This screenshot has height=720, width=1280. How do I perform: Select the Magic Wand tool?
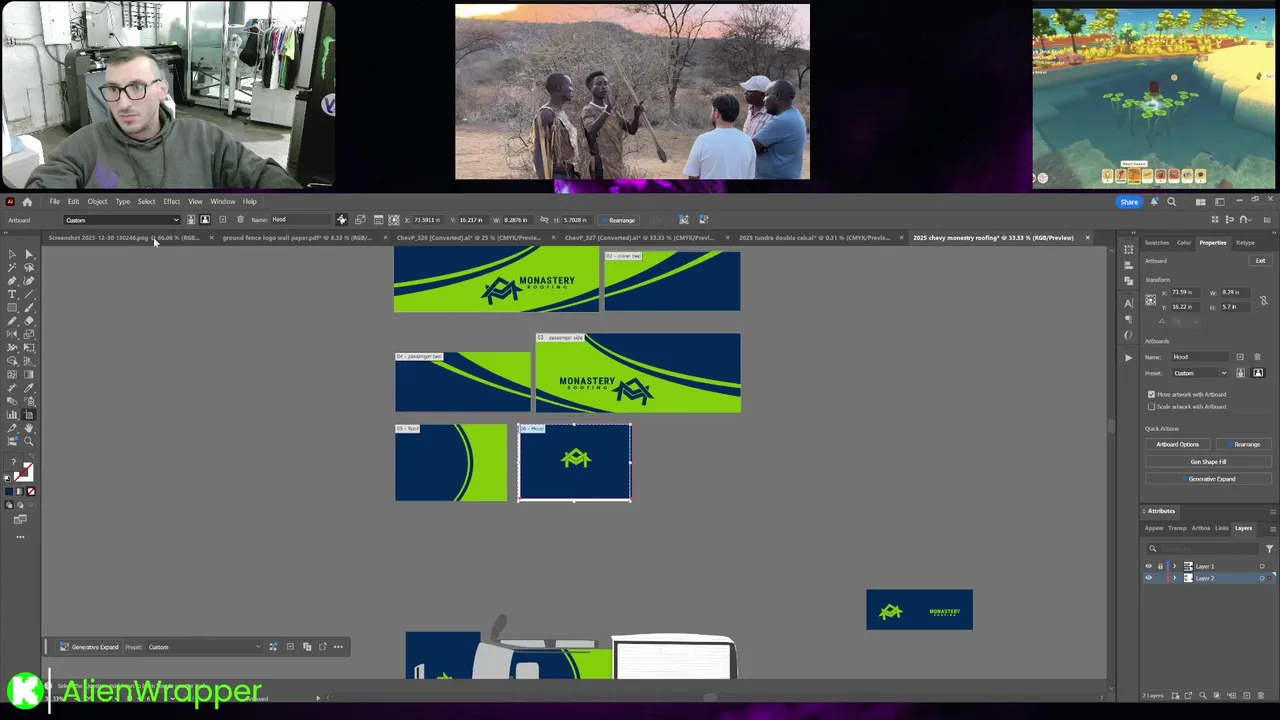(12, 267)
